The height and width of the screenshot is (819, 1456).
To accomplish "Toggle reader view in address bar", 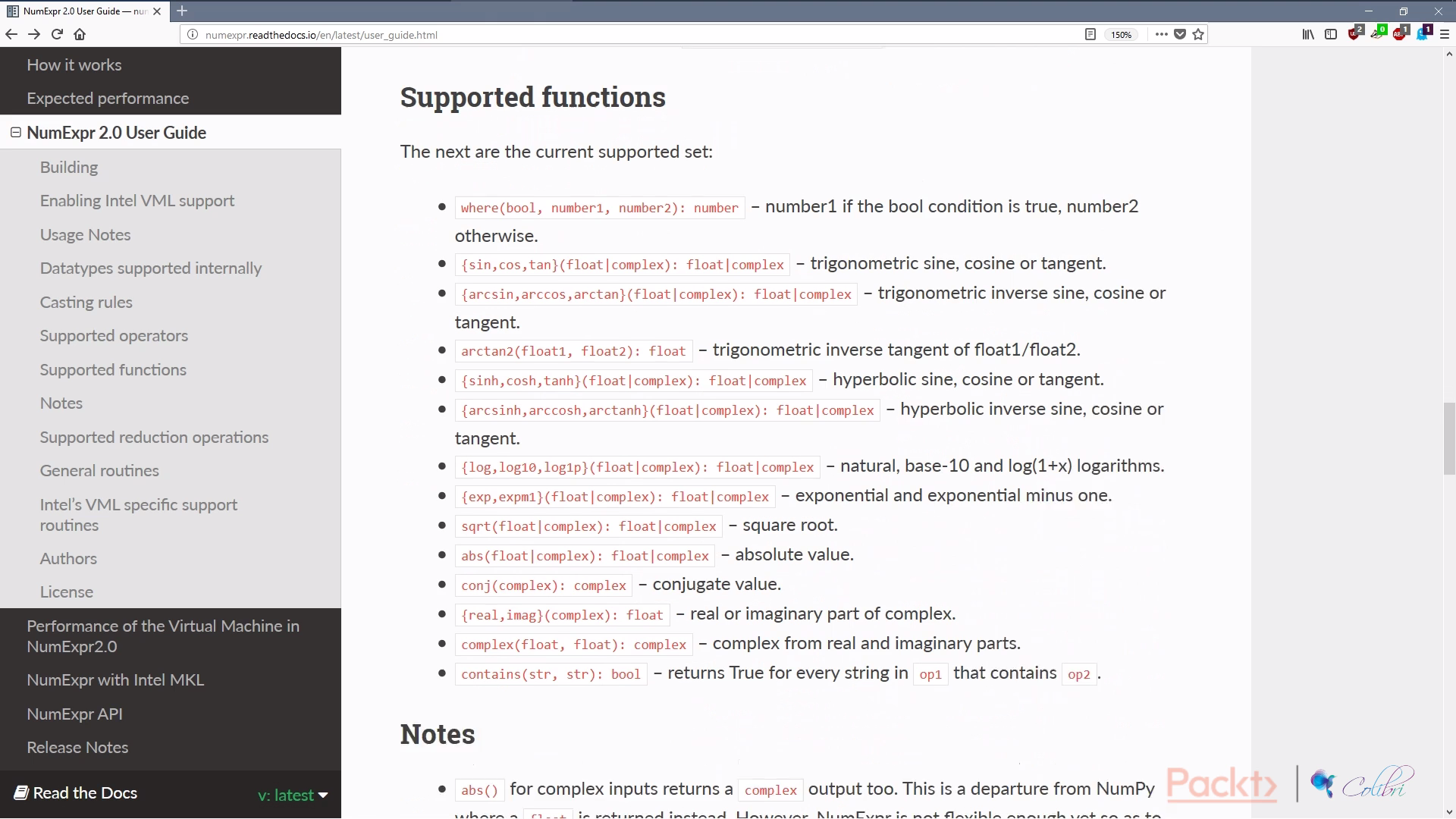I will (1090, 34).
